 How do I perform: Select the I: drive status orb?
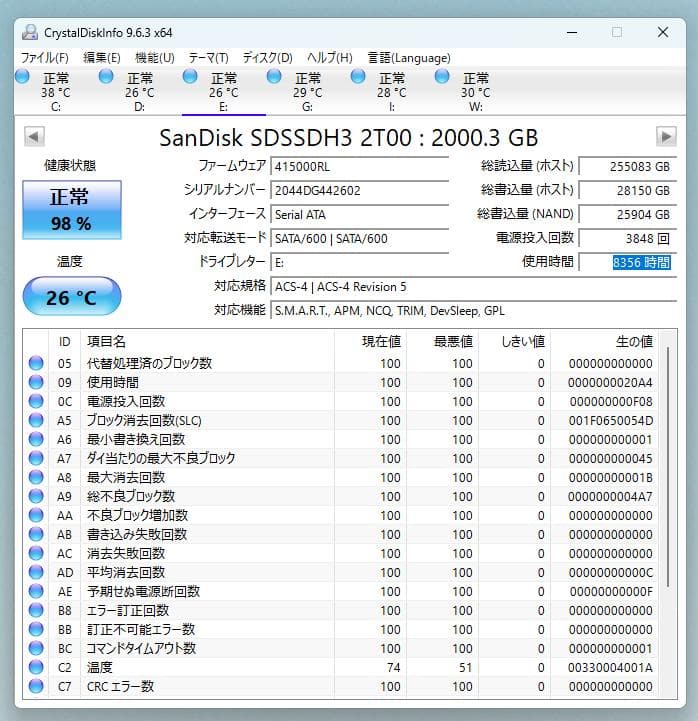(x=358, y=77)
